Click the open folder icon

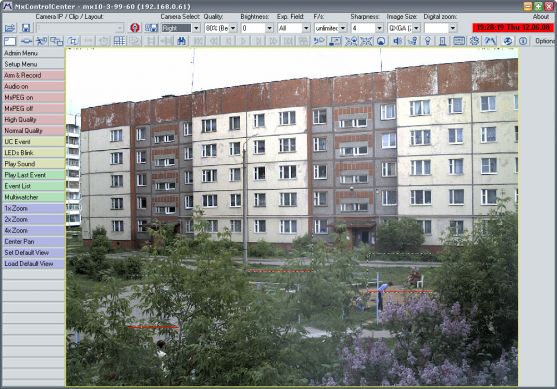(10, 28)
